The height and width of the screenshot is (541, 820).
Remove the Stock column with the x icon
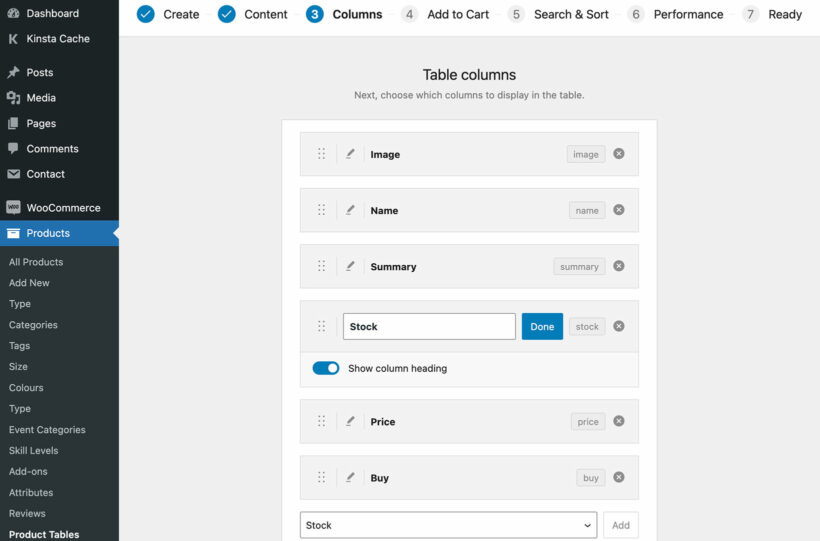pos(619,326)
